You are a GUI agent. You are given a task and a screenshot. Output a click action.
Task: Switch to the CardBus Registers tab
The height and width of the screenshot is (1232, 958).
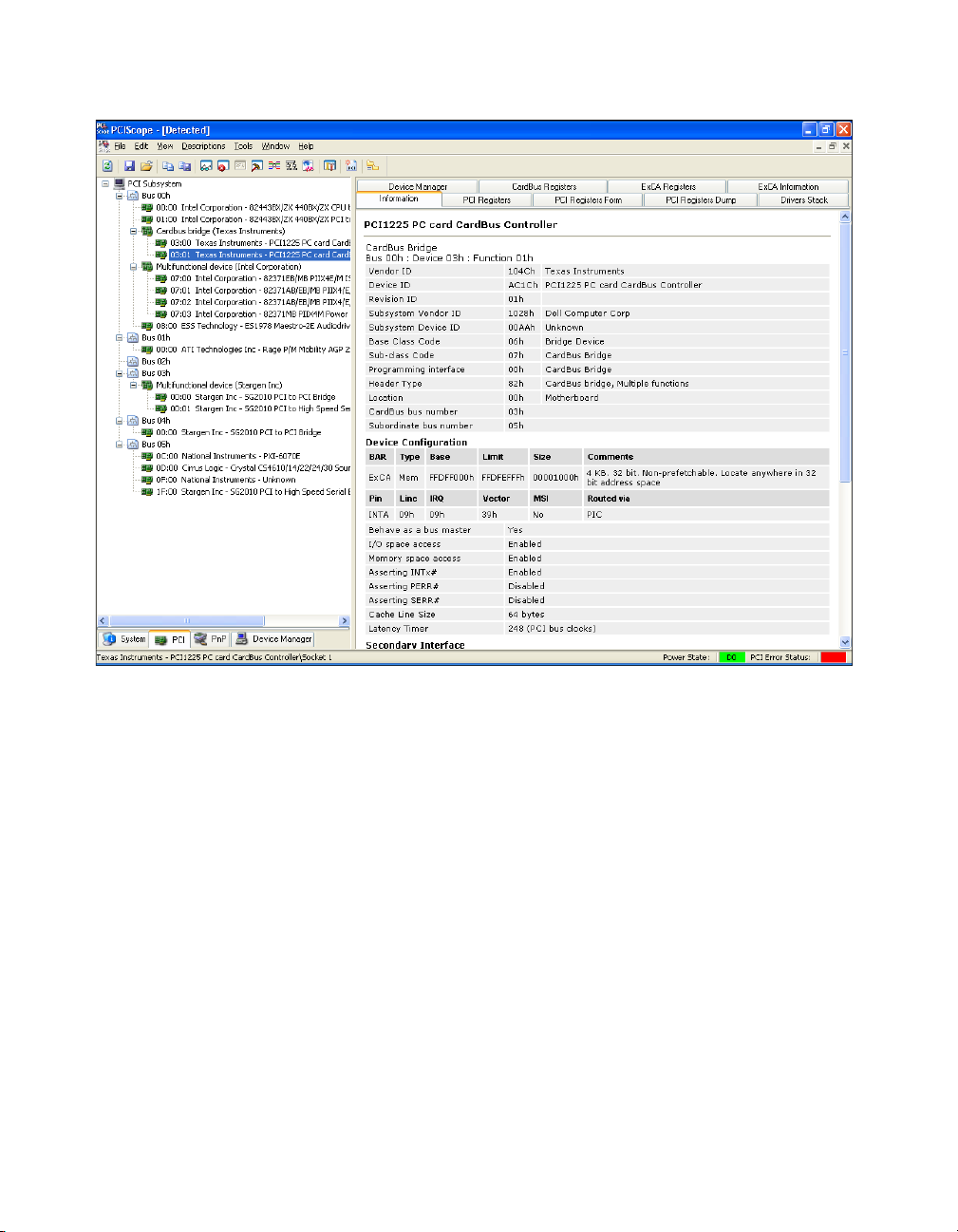544,187
